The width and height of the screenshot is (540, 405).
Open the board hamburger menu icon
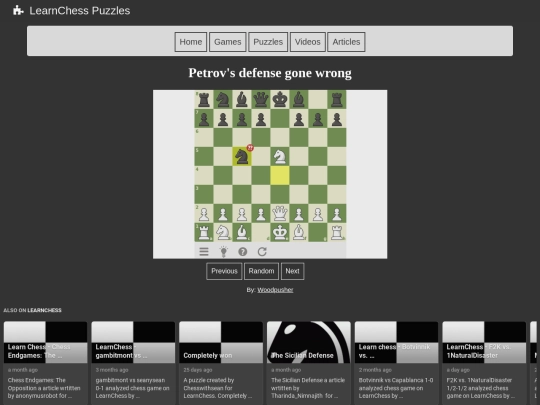click(x=204, y=252)
